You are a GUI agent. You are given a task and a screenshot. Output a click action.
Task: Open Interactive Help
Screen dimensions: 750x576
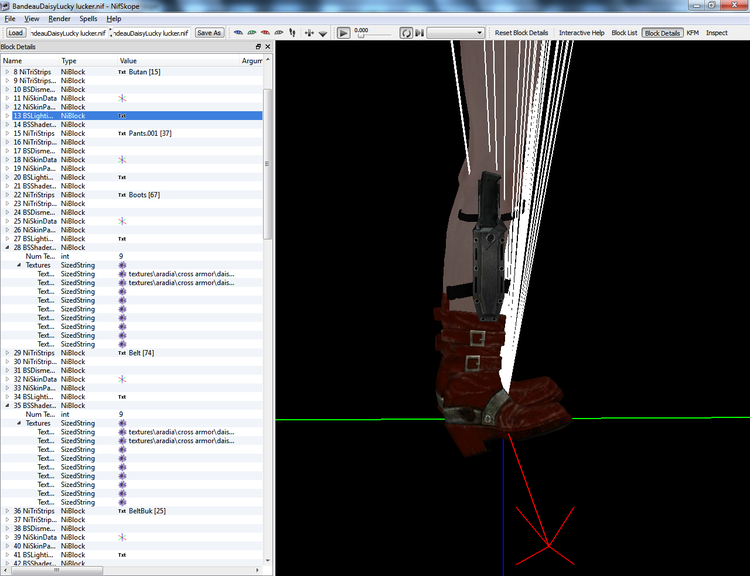click(582, 33)
